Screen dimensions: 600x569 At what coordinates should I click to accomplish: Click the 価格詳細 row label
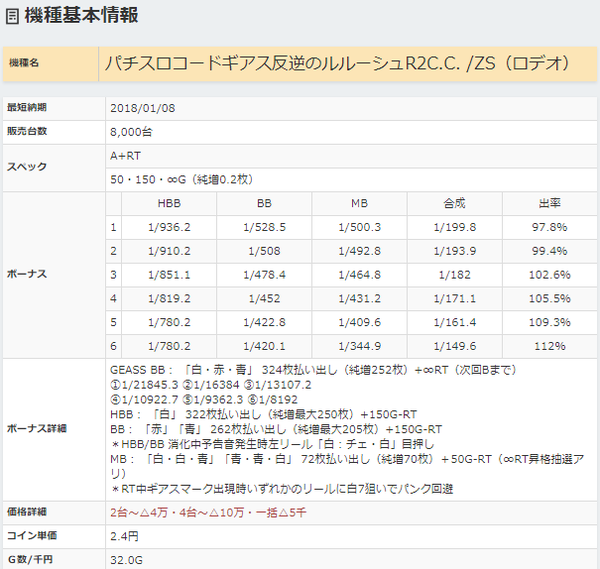click(x=27, y=512)
